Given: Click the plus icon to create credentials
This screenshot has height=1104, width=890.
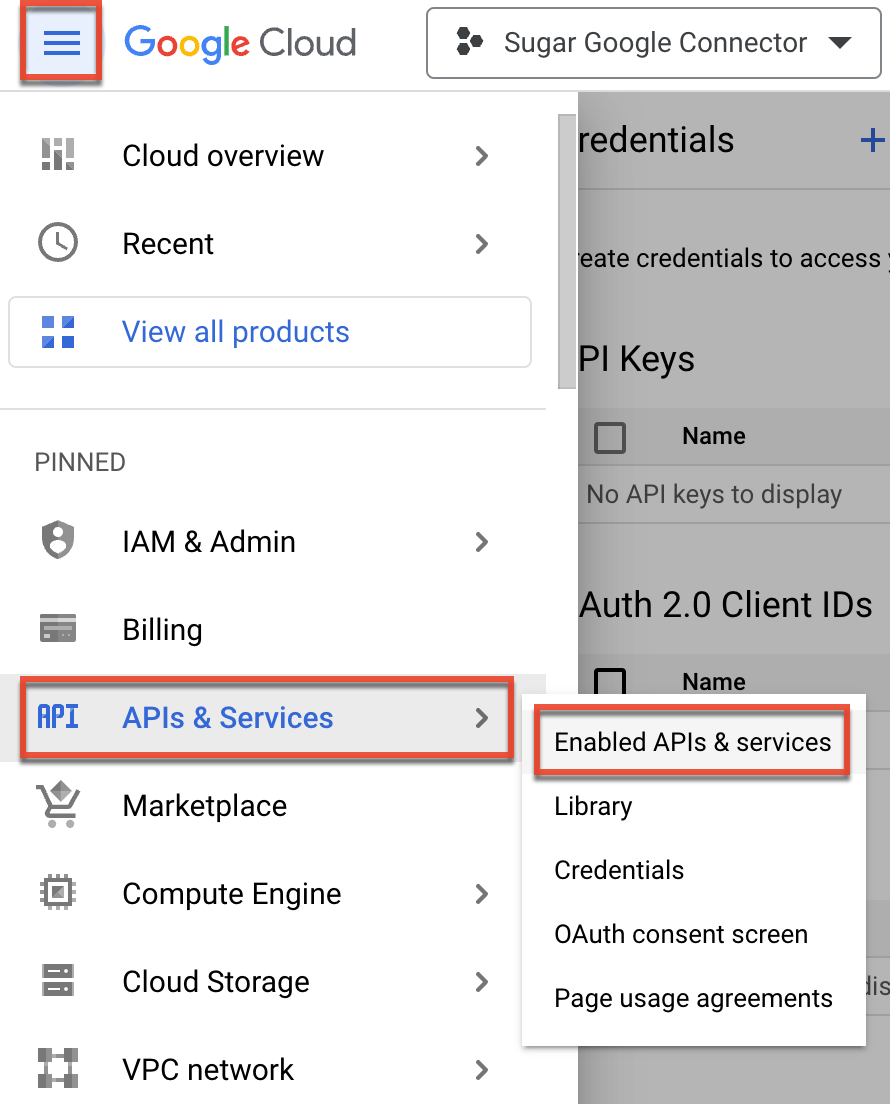Looking at the screenshot, I should [x=873, y=140].
